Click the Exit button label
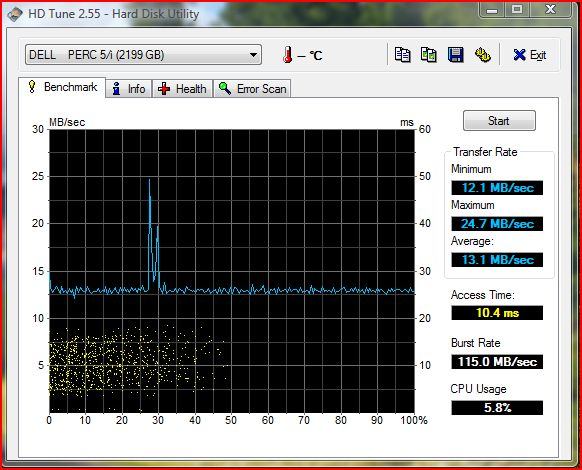The height and width of the screenshot is (470, 582). [538, 55]
